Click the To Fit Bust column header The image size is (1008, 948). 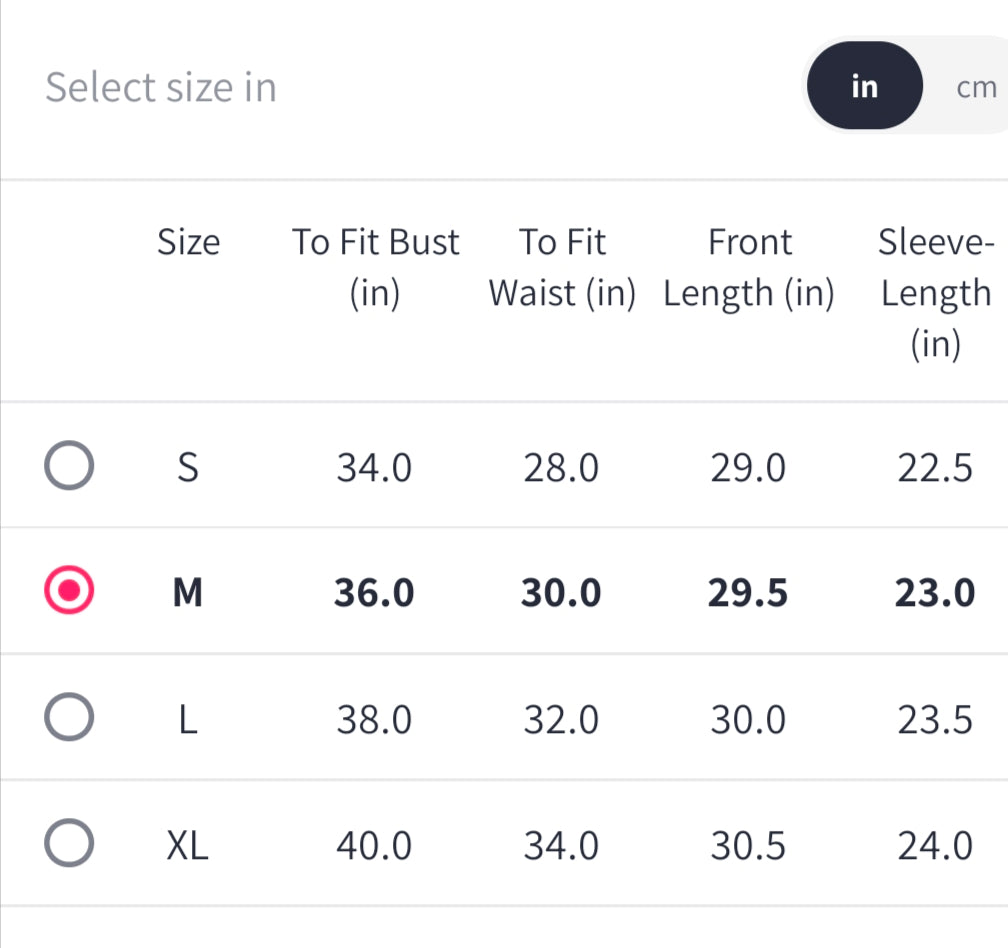tap(375, 267)
